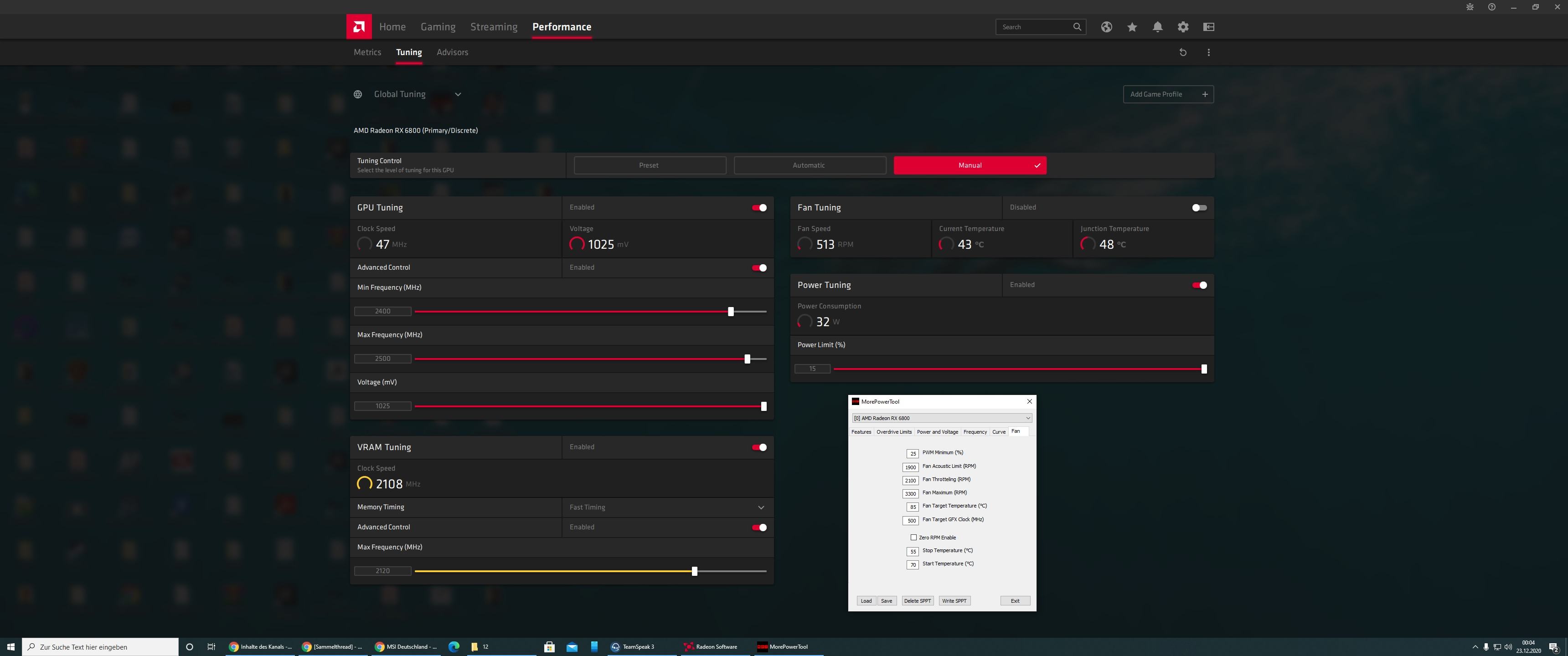
Task: Open notifications bell icon
Action: 1158,27
